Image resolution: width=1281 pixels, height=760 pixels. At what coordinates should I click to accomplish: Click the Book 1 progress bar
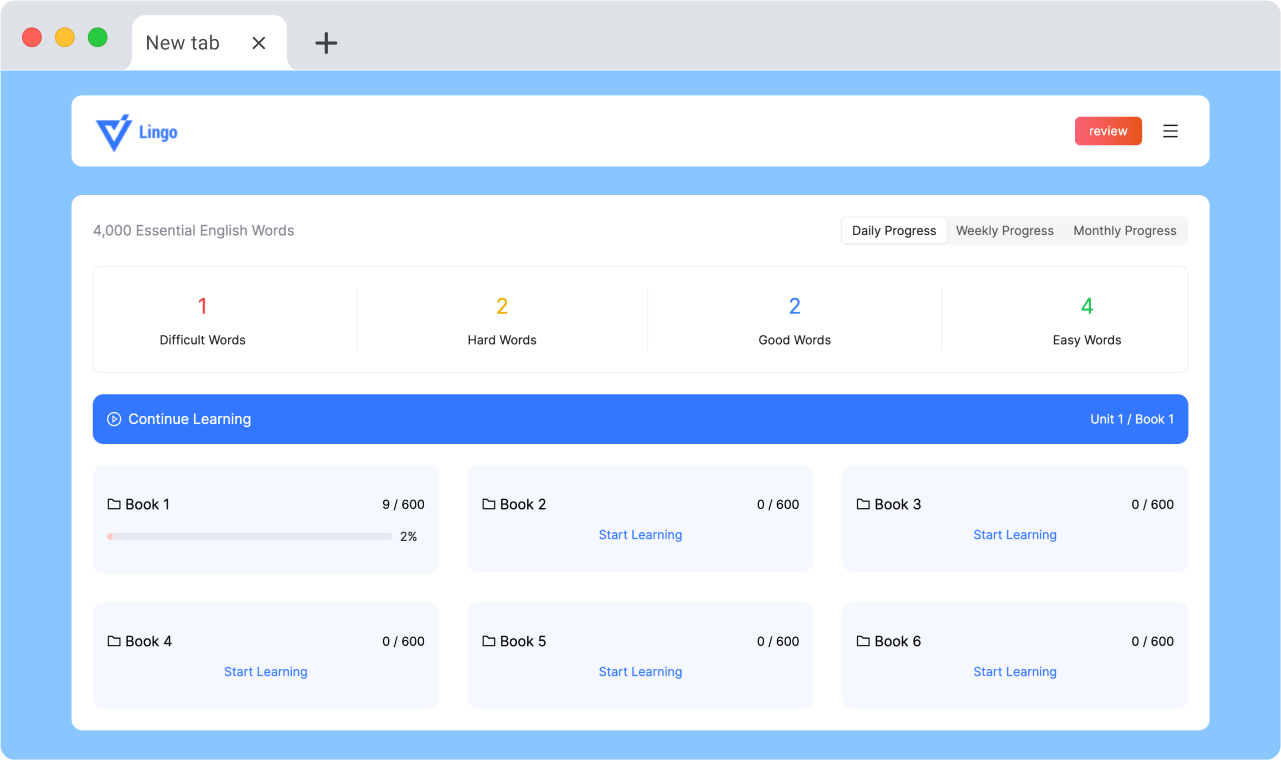(x=250, y=537)
